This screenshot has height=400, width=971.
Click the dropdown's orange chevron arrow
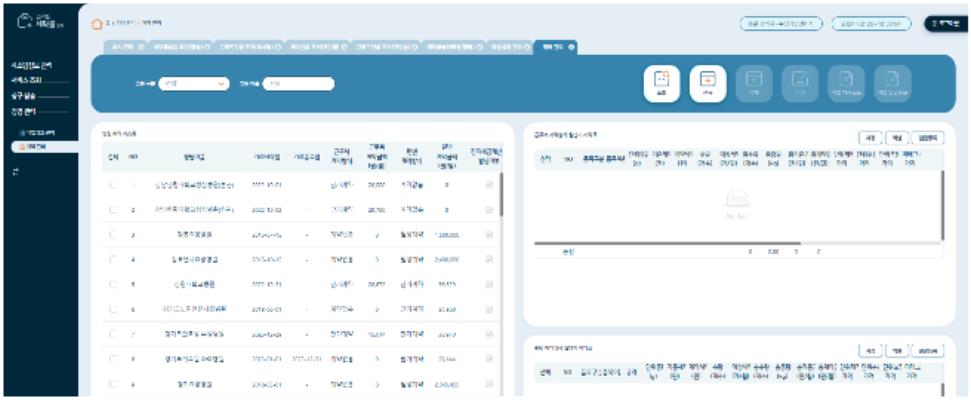(222, 84)
